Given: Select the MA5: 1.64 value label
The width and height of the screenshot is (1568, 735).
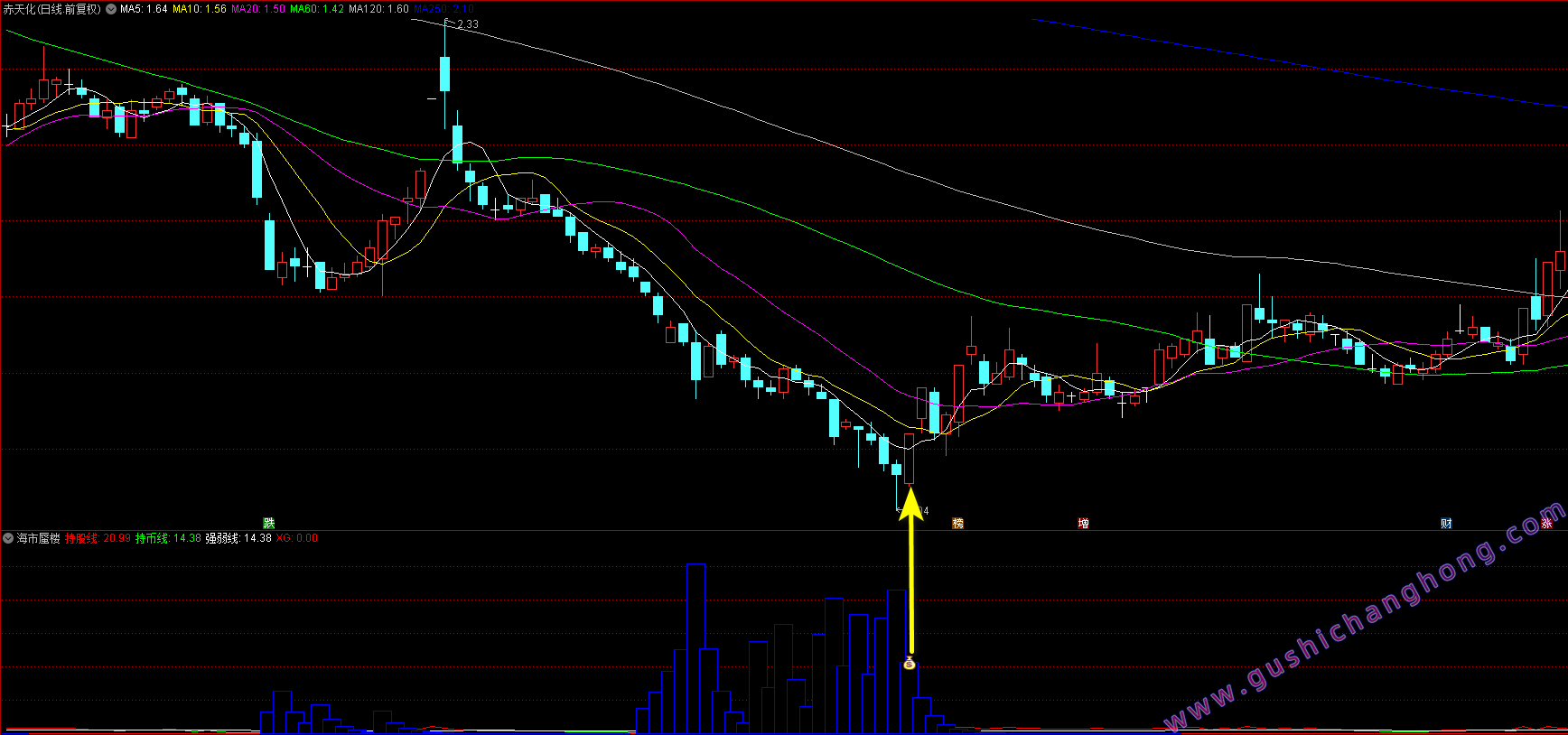Looking at the screenshot, I should 145,9.
